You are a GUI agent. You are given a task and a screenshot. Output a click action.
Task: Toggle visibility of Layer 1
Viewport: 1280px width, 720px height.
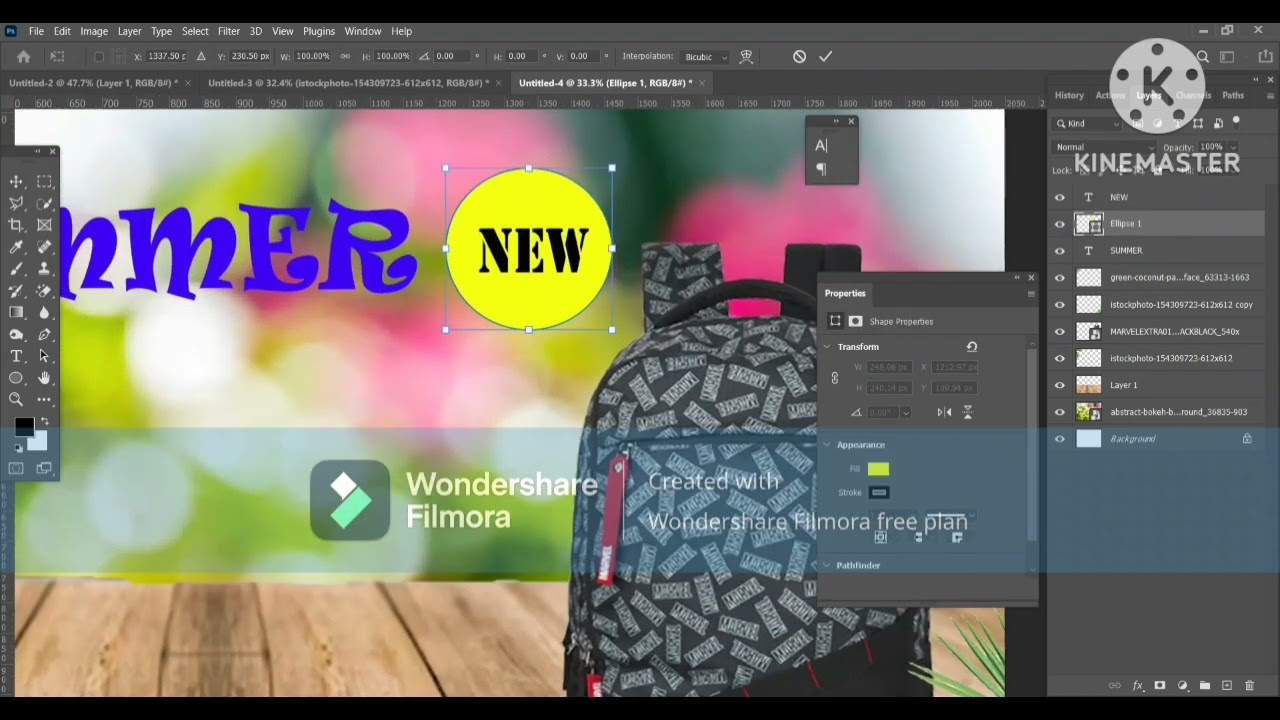1060,385
